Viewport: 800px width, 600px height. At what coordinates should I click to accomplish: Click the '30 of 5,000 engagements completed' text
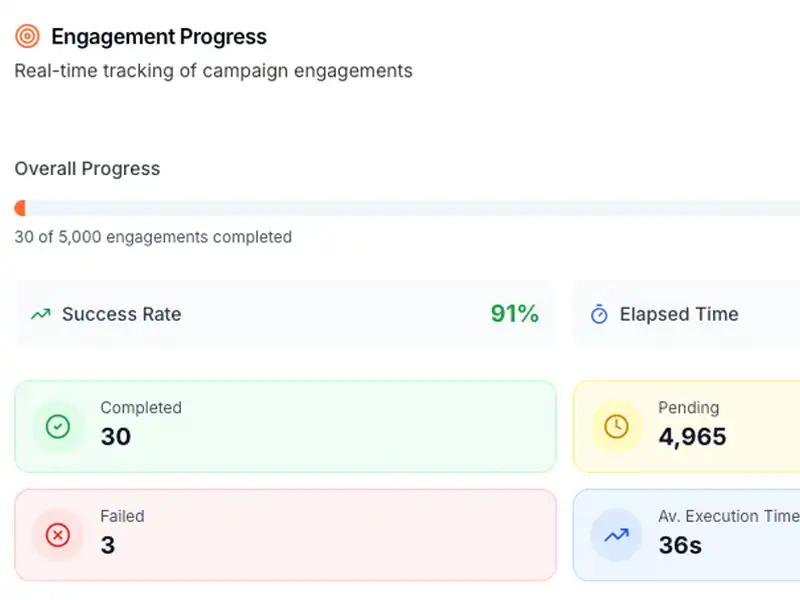152,237
